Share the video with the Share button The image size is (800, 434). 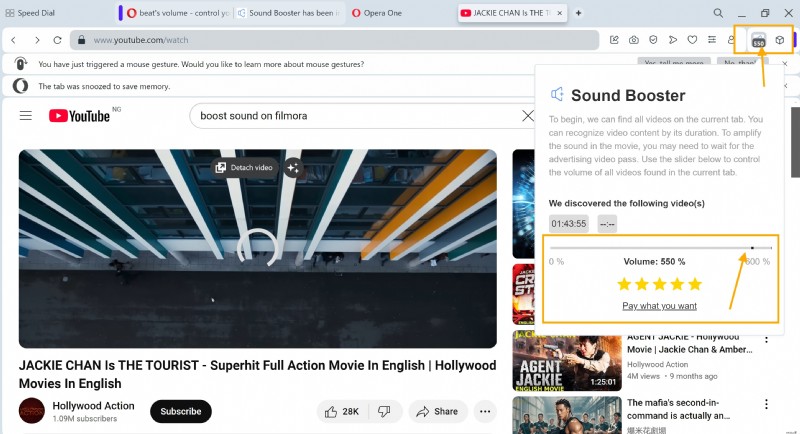438,412
